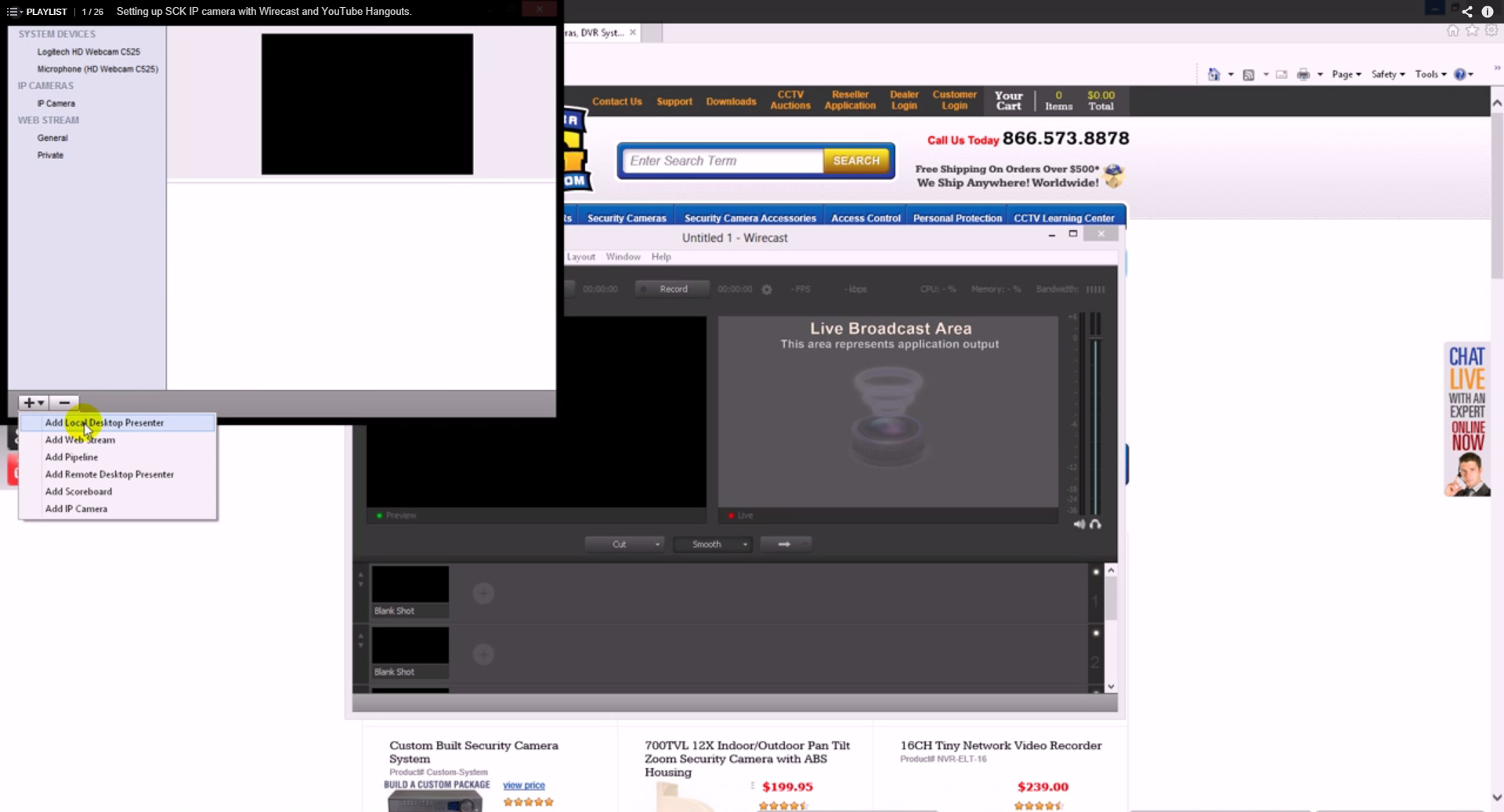Click the Print icon
1504x812 pixels.
(1303, 74)
